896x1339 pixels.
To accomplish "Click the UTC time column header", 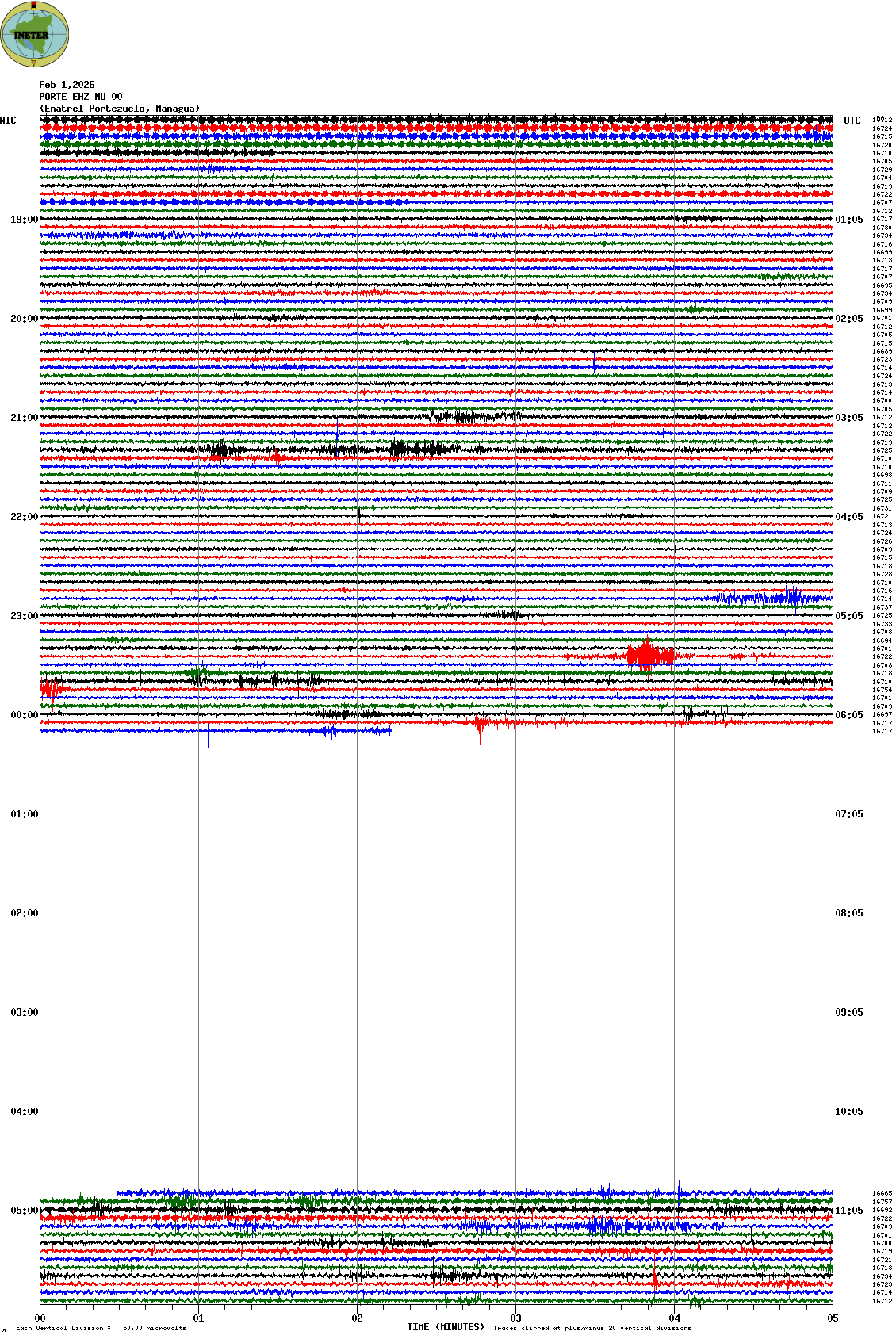I will click(852, 121).
